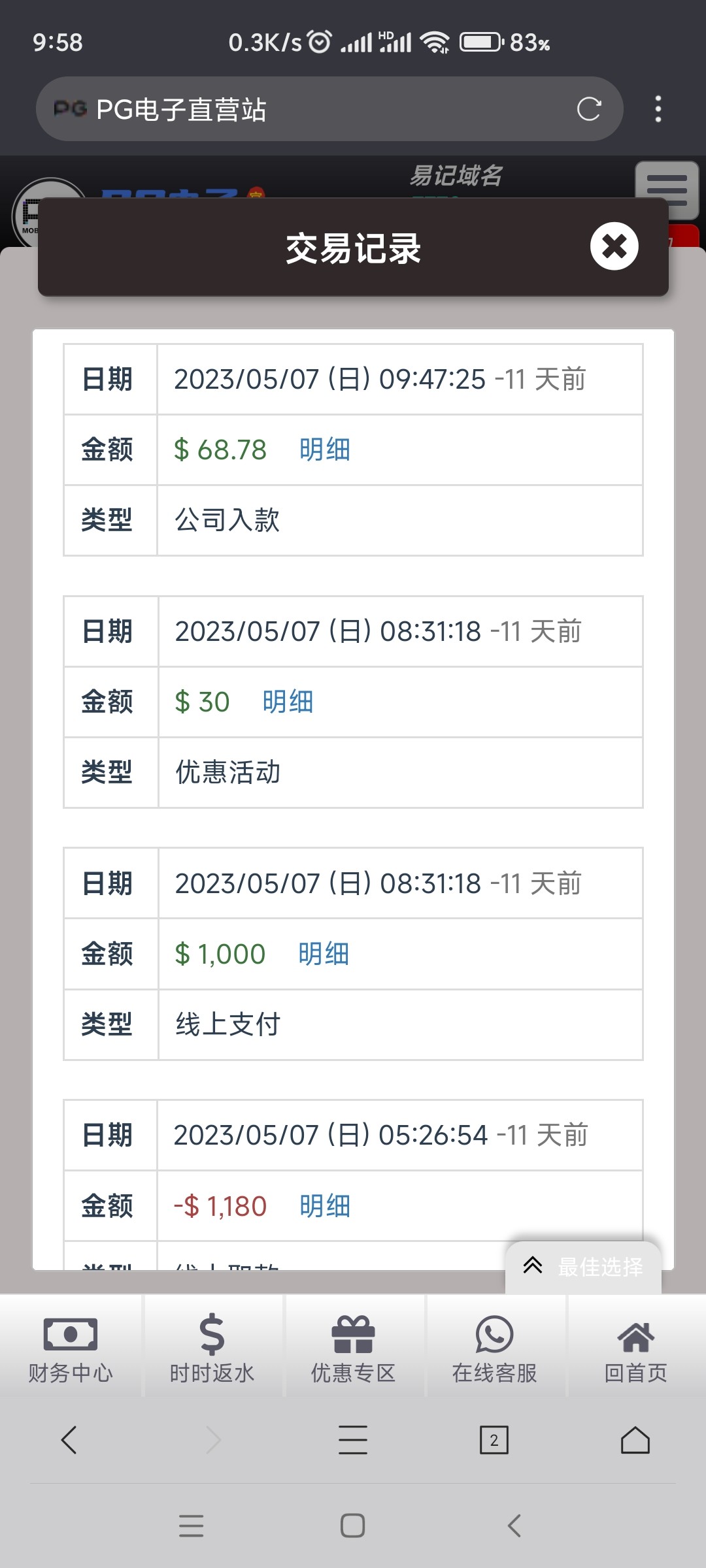View 明细 for the $30 promotion
The image size is (706, 1568).
[x=288, y=702]
